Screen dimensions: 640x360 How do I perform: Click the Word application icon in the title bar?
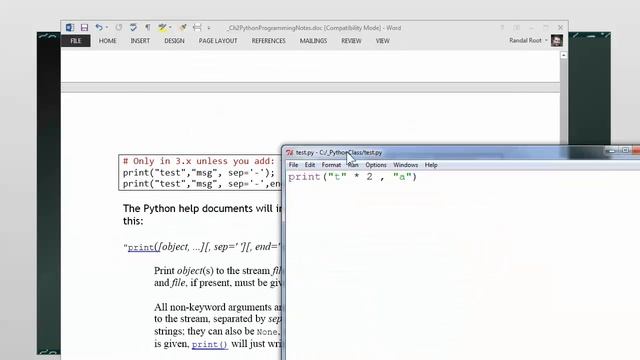(x=70, y=28)
